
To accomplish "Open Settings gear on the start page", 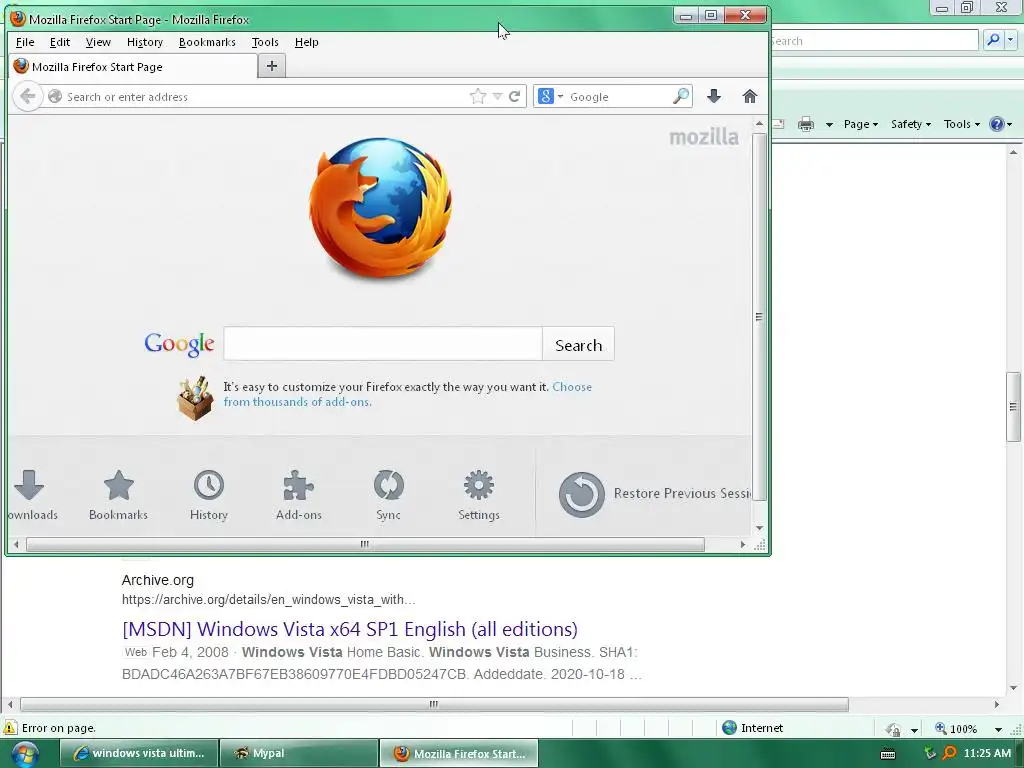I will click(479, 496).
